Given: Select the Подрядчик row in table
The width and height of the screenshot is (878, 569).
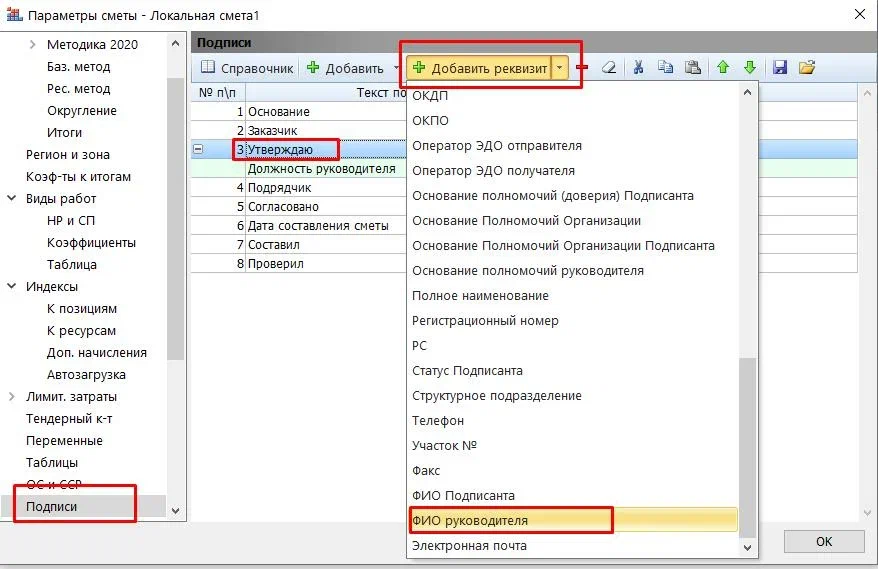Looking at the screenshot, I should (299, 188).
